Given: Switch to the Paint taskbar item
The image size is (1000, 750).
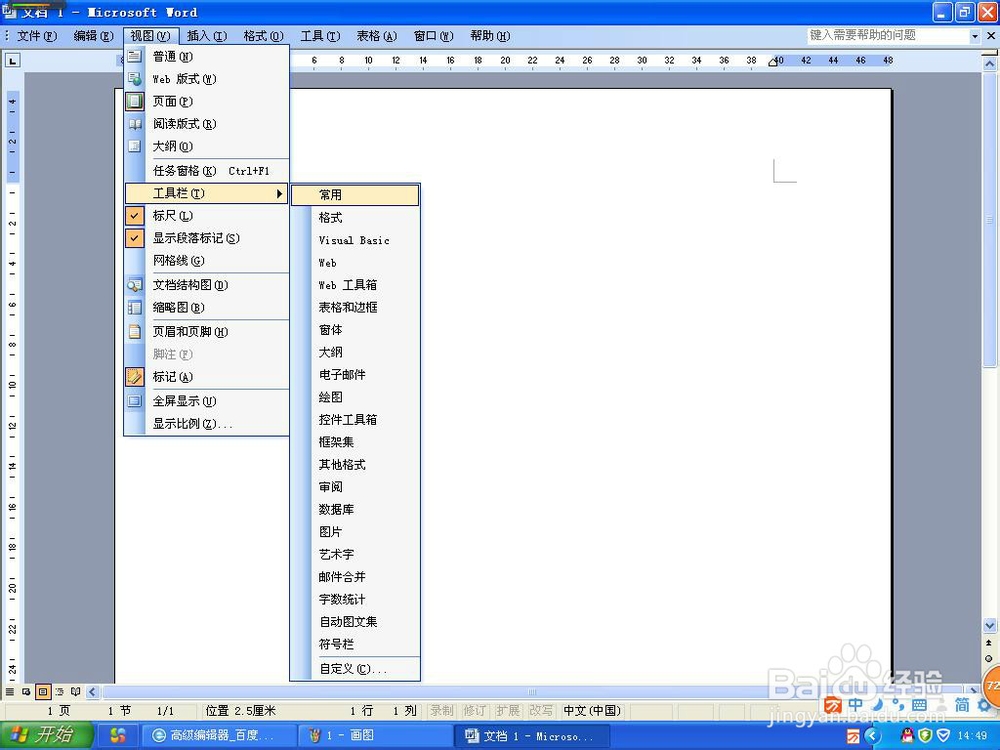Looking at the screenshot, I should 376,735.
